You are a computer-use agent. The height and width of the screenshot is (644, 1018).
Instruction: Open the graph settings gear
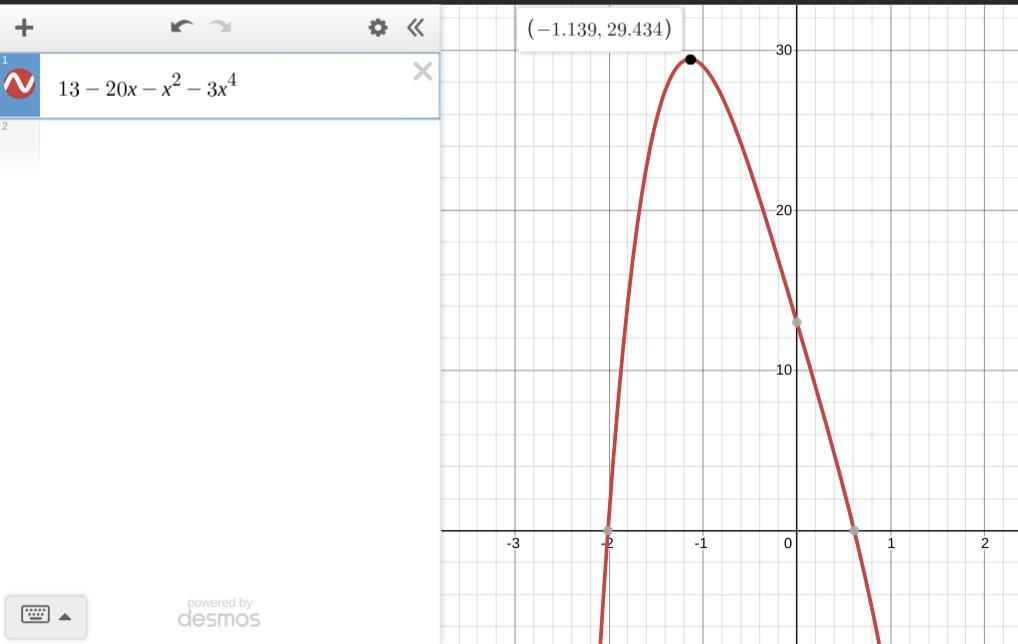(378, 27)
